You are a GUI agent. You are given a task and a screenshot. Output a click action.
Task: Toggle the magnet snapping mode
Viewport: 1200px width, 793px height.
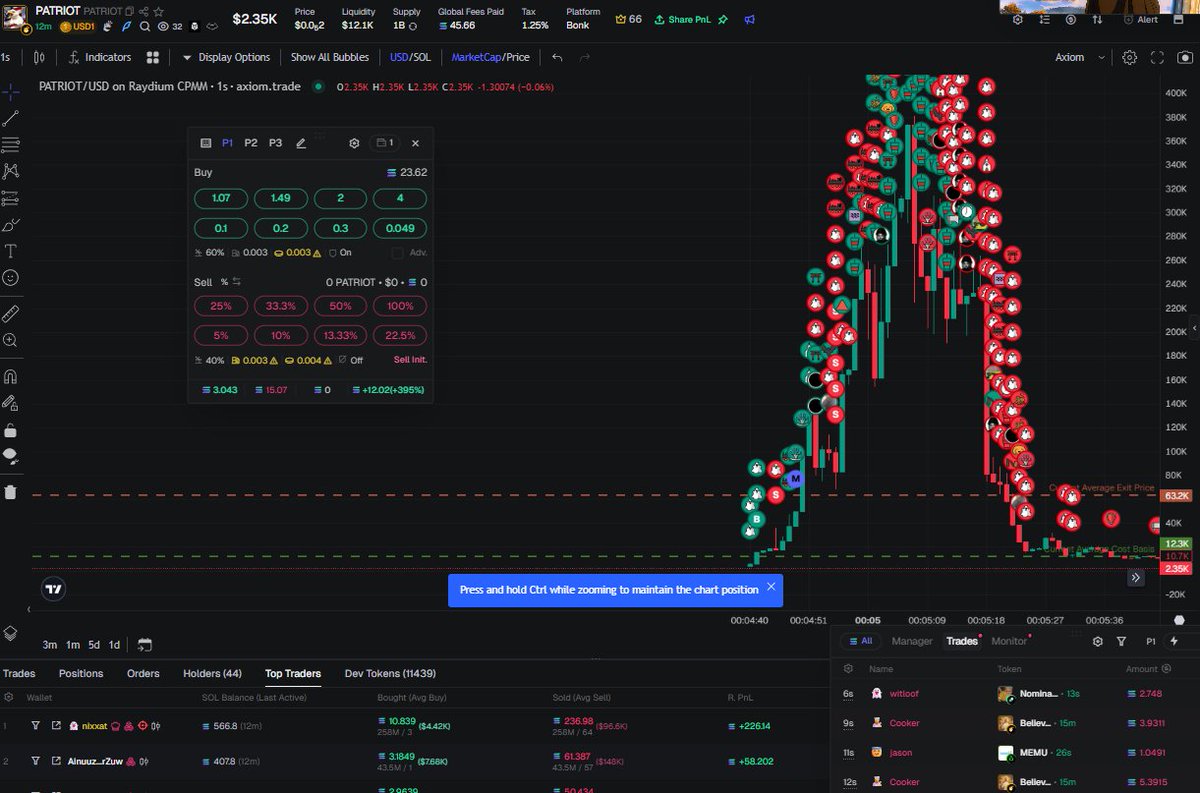11,377
